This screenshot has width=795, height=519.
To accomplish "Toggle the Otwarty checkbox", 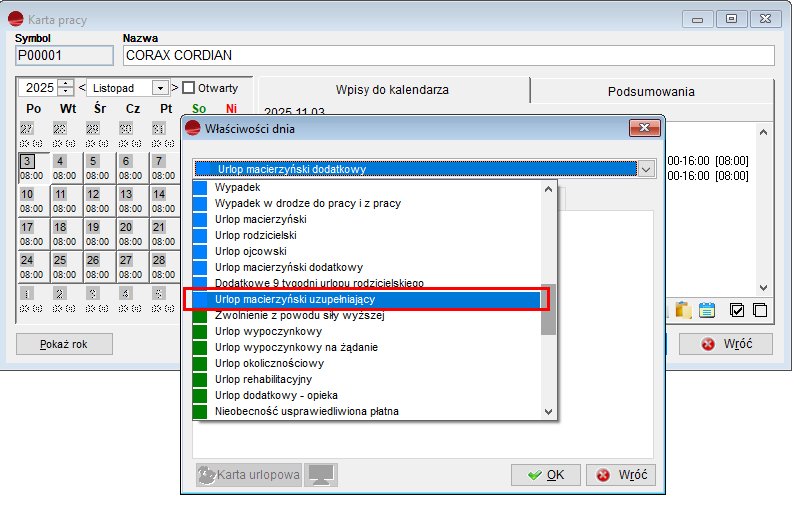I will [x=189, y=88].
